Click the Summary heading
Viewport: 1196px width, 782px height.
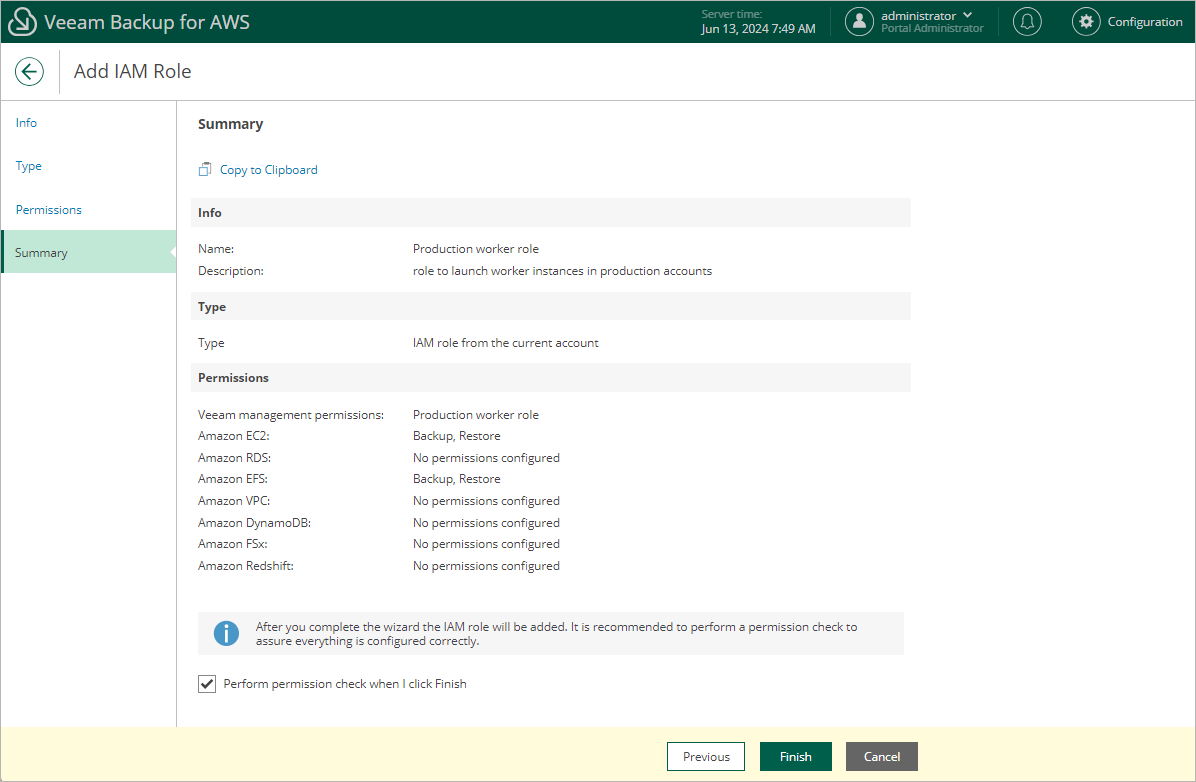[x=230, y=124]
